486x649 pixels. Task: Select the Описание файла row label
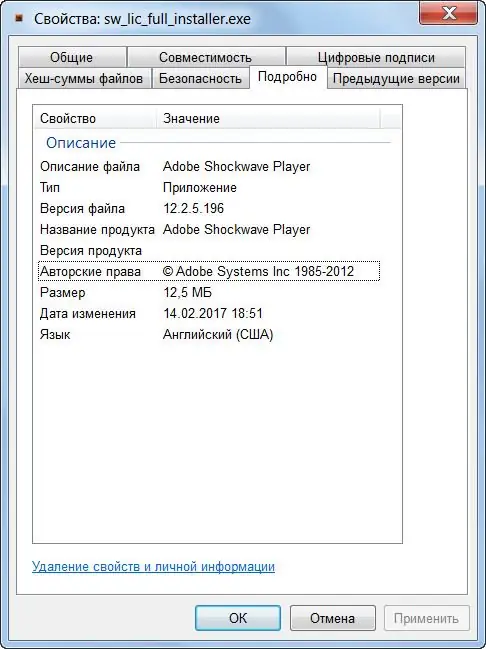(90, 166)
